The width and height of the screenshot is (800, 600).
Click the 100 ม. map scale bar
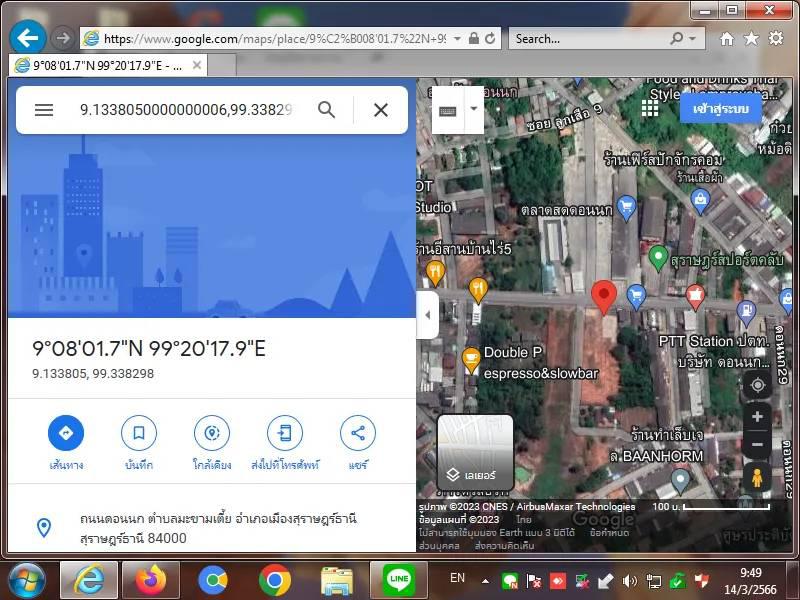click(711, 507)
